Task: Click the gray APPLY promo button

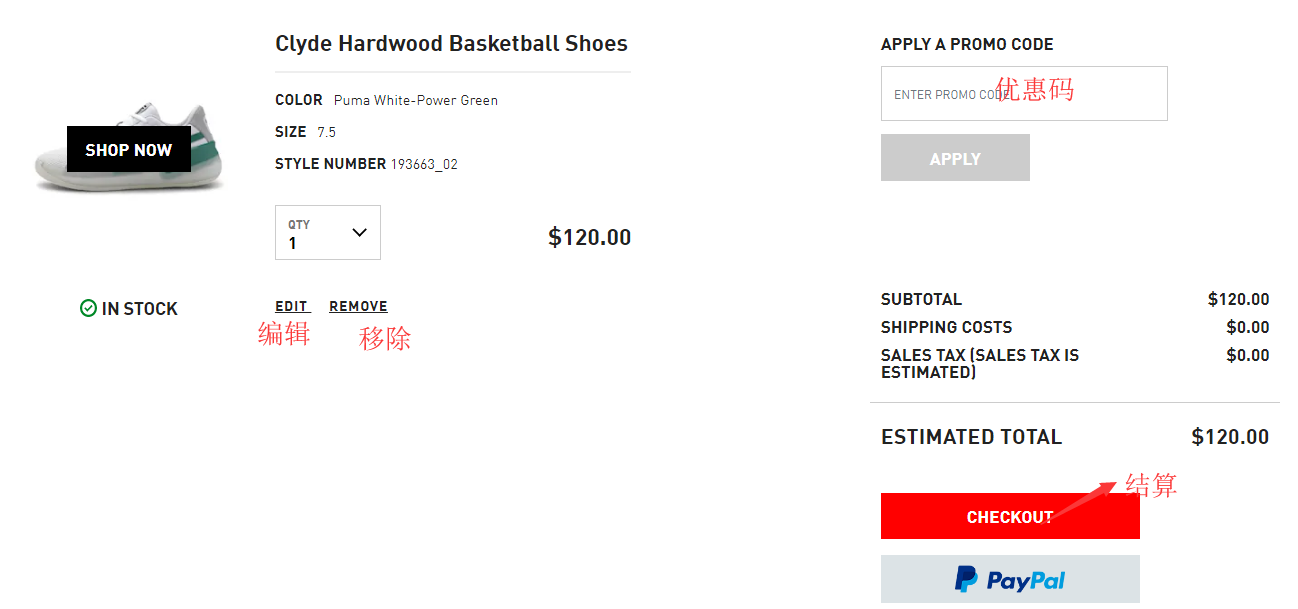Action: click(955, 158)
